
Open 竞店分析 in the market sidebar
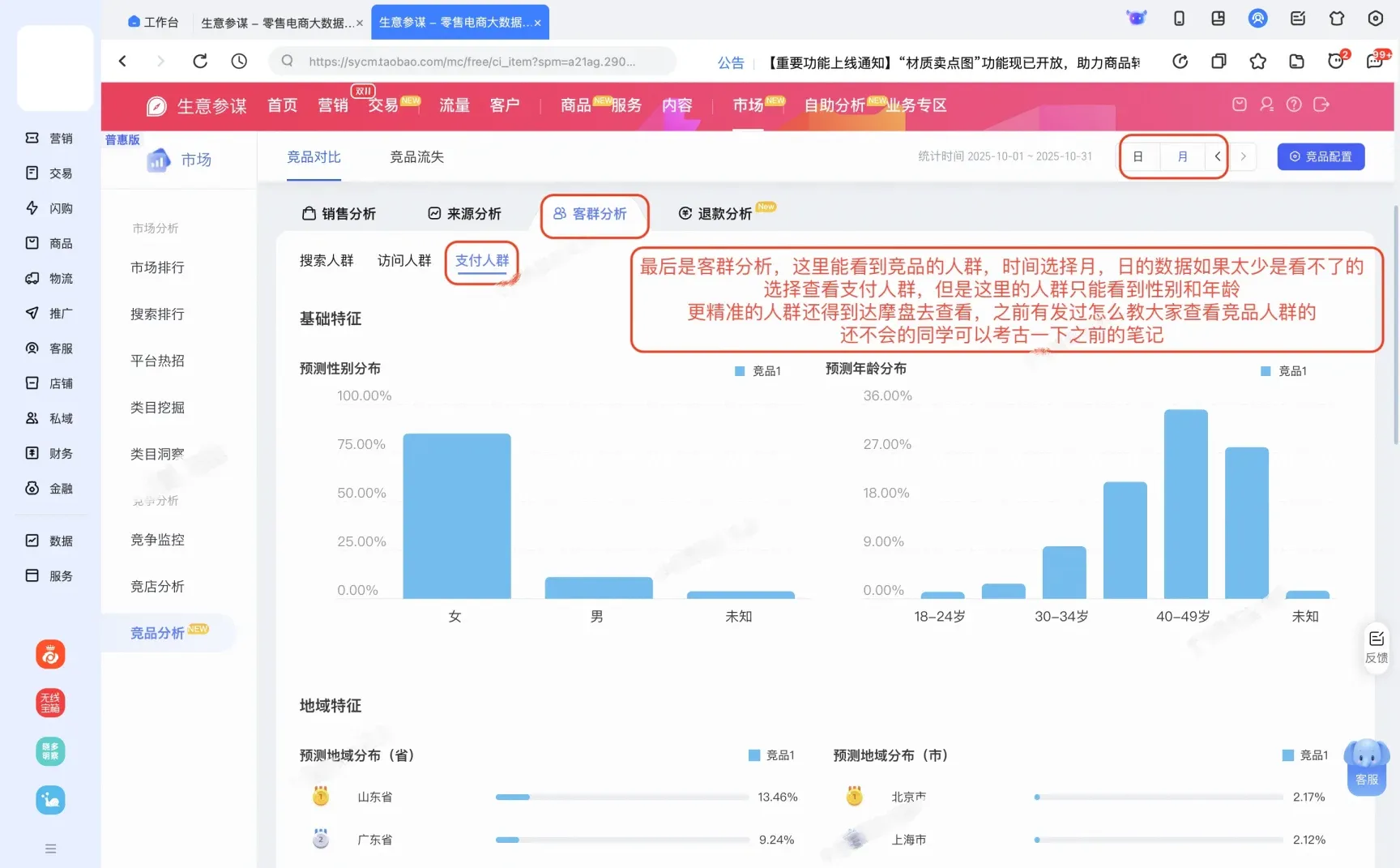coord(157,586)
